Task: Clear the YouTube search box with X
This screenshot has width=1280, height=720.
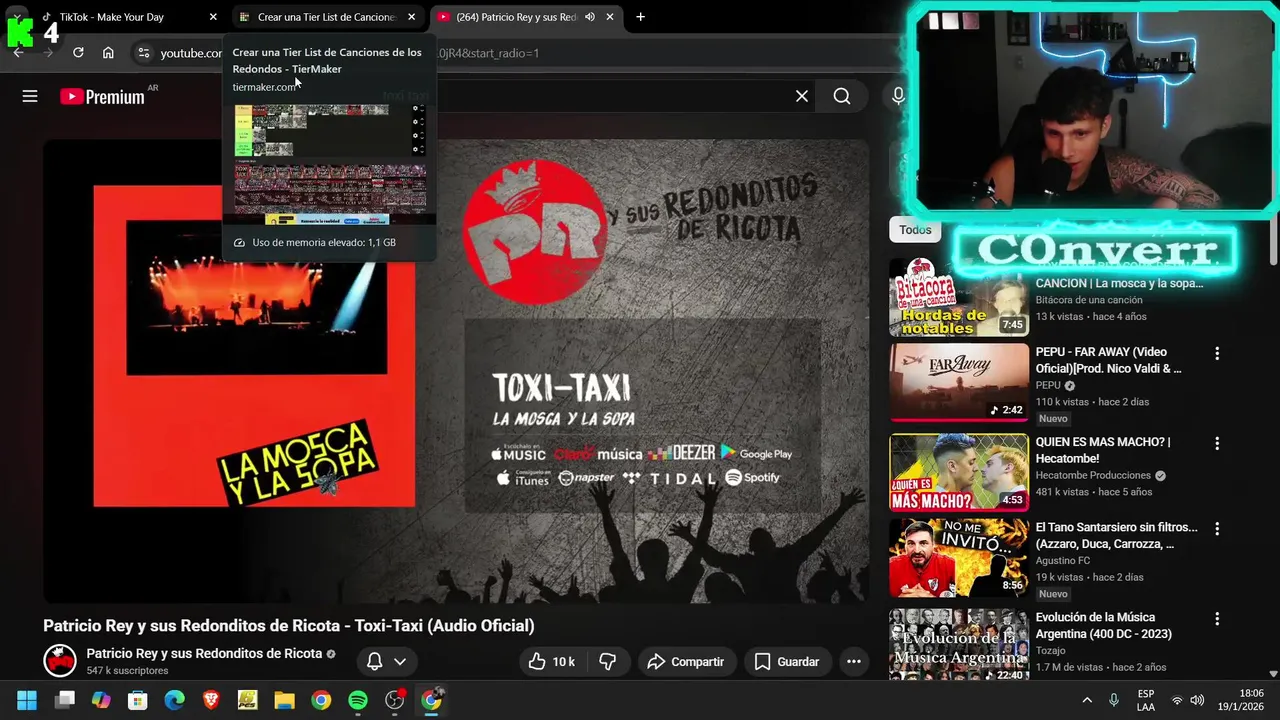Action: (x=801, y=96)
